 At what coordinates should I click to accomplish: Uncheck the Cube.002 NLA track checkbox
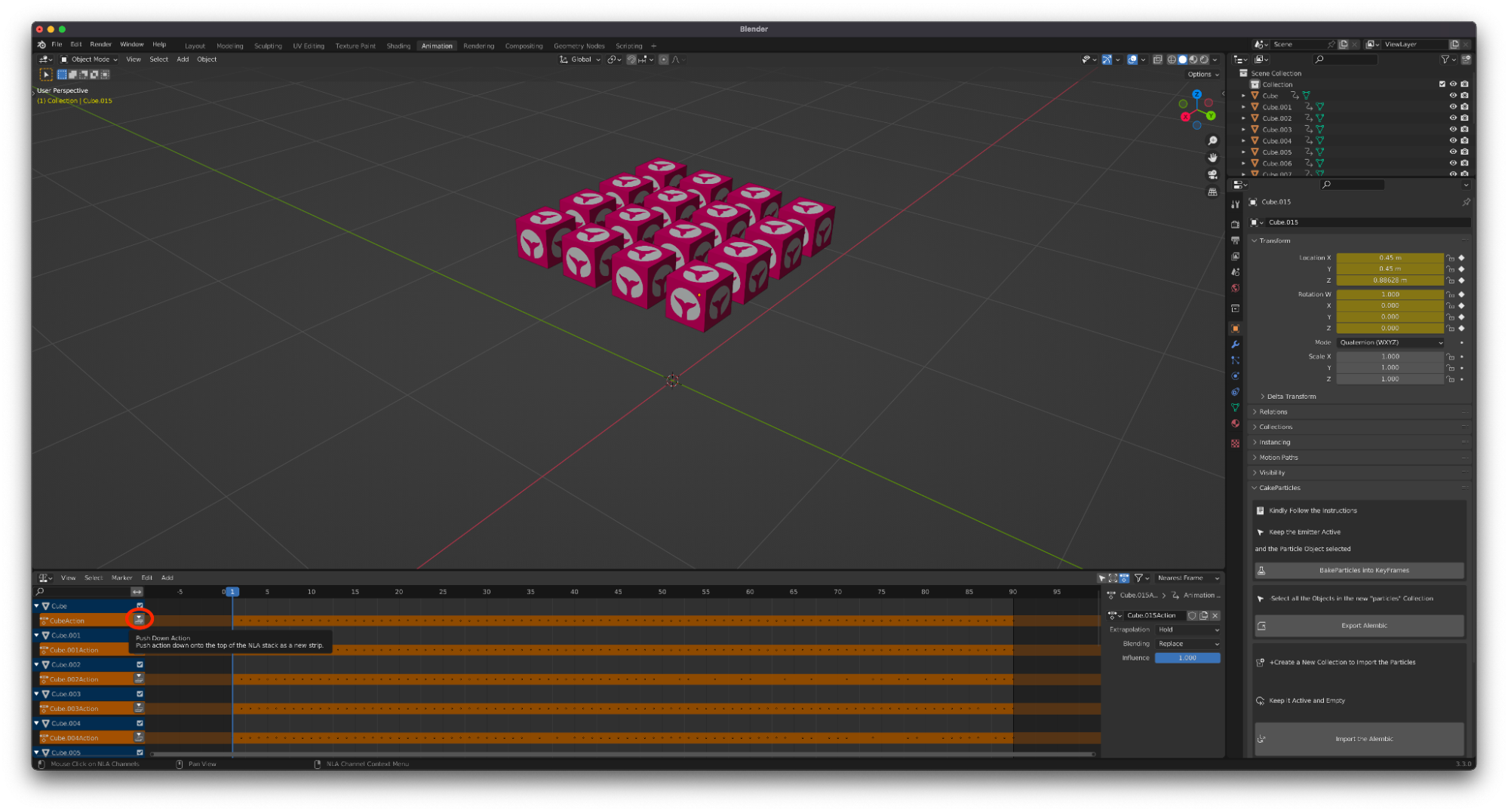140,664
